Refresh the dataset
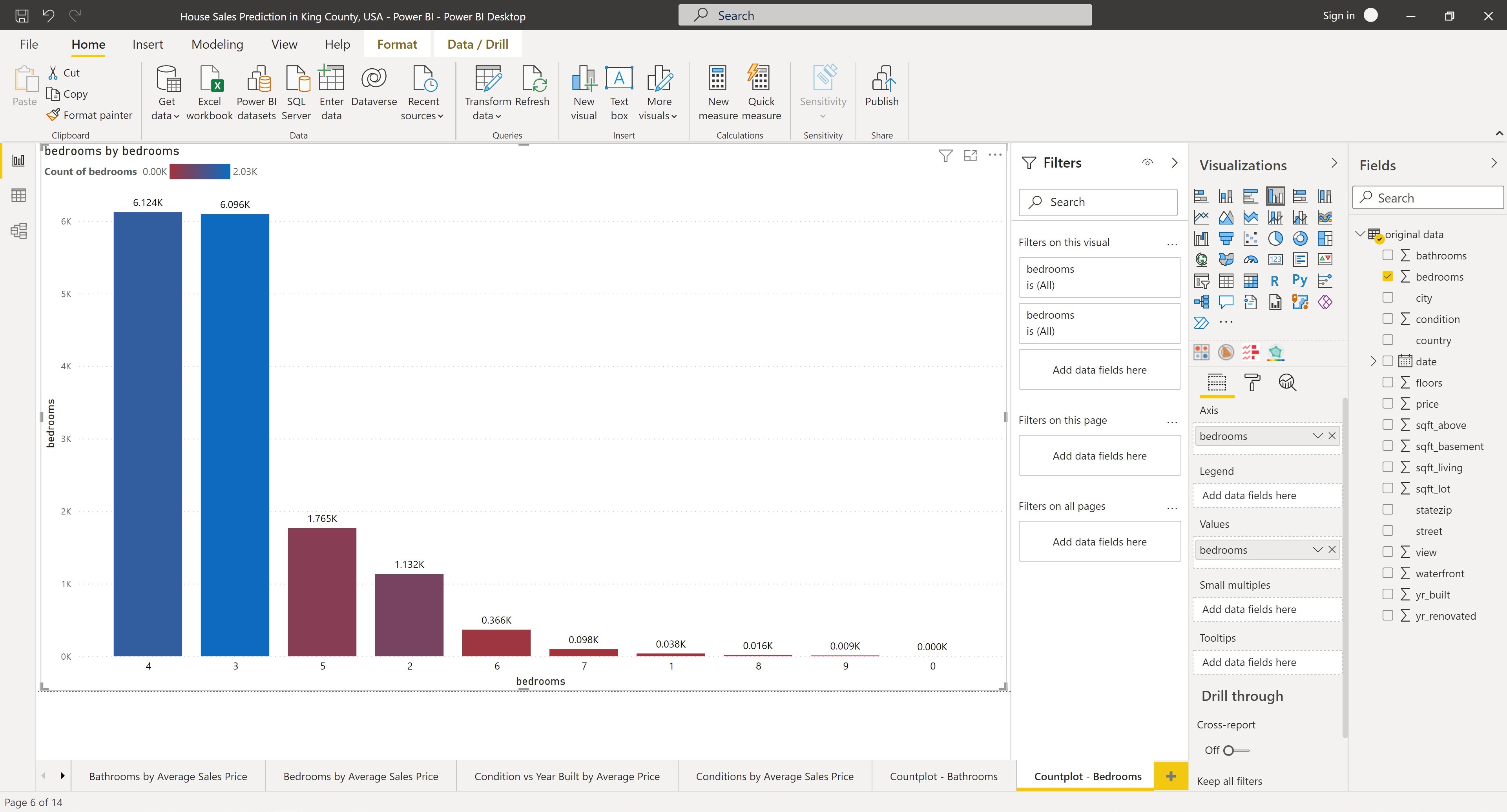Image resolution: width=1507 pixels, height=812 pixels. pos(533,87)
